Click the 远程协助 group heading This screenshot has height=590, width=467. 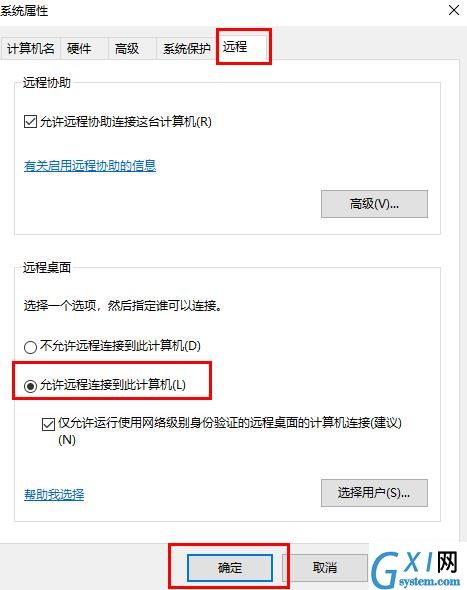[x=47, y=82]
